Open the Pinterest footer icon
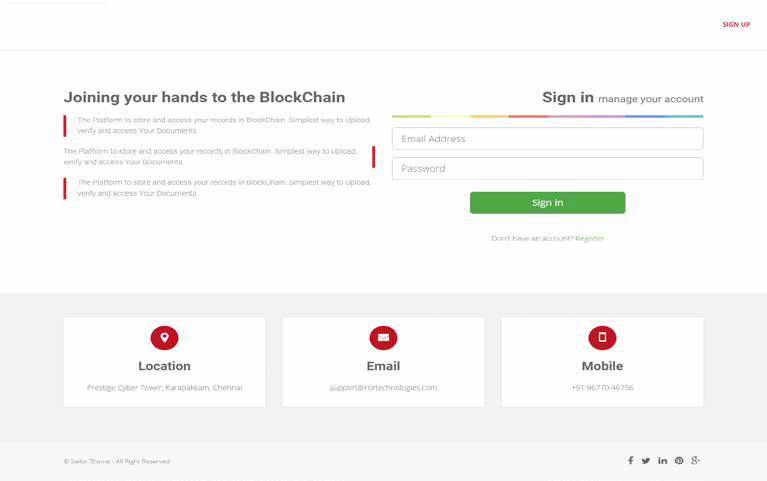This screenshot has height=481, width=767. (x=679, y=460)
